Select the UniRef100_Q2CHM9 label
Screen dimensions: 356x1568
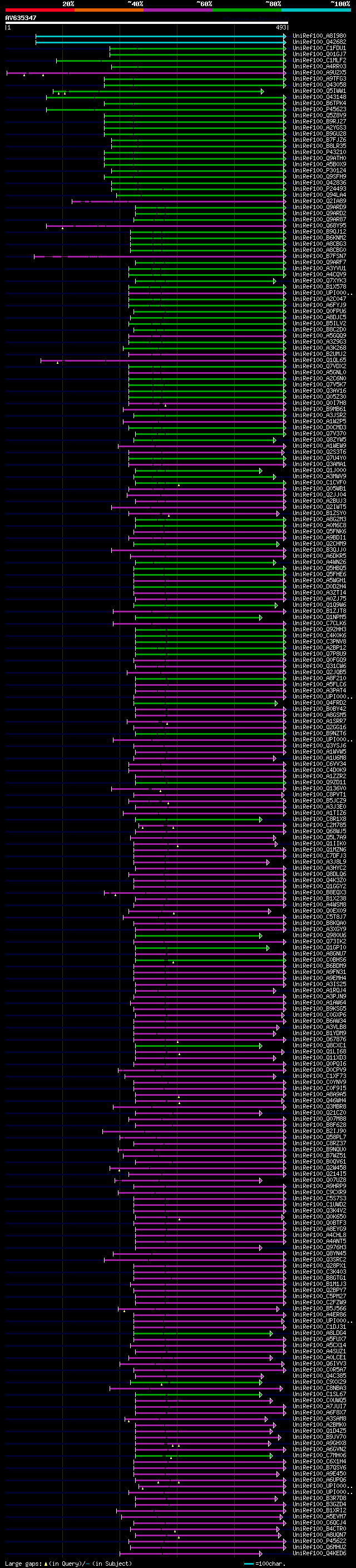tap(319, 543)
